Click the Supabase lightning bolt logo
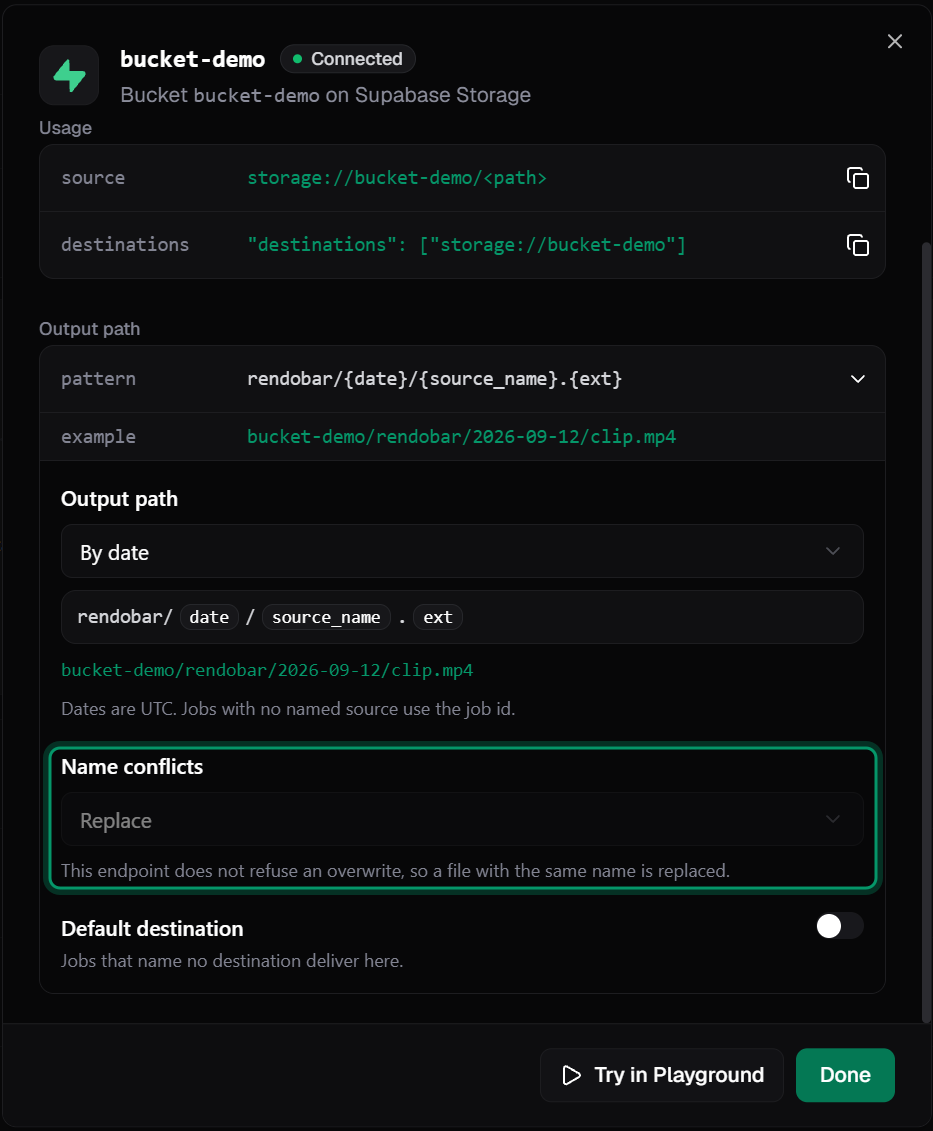Image resolution: width=933 pixels, height=1131 pixels. coord(69,76)
